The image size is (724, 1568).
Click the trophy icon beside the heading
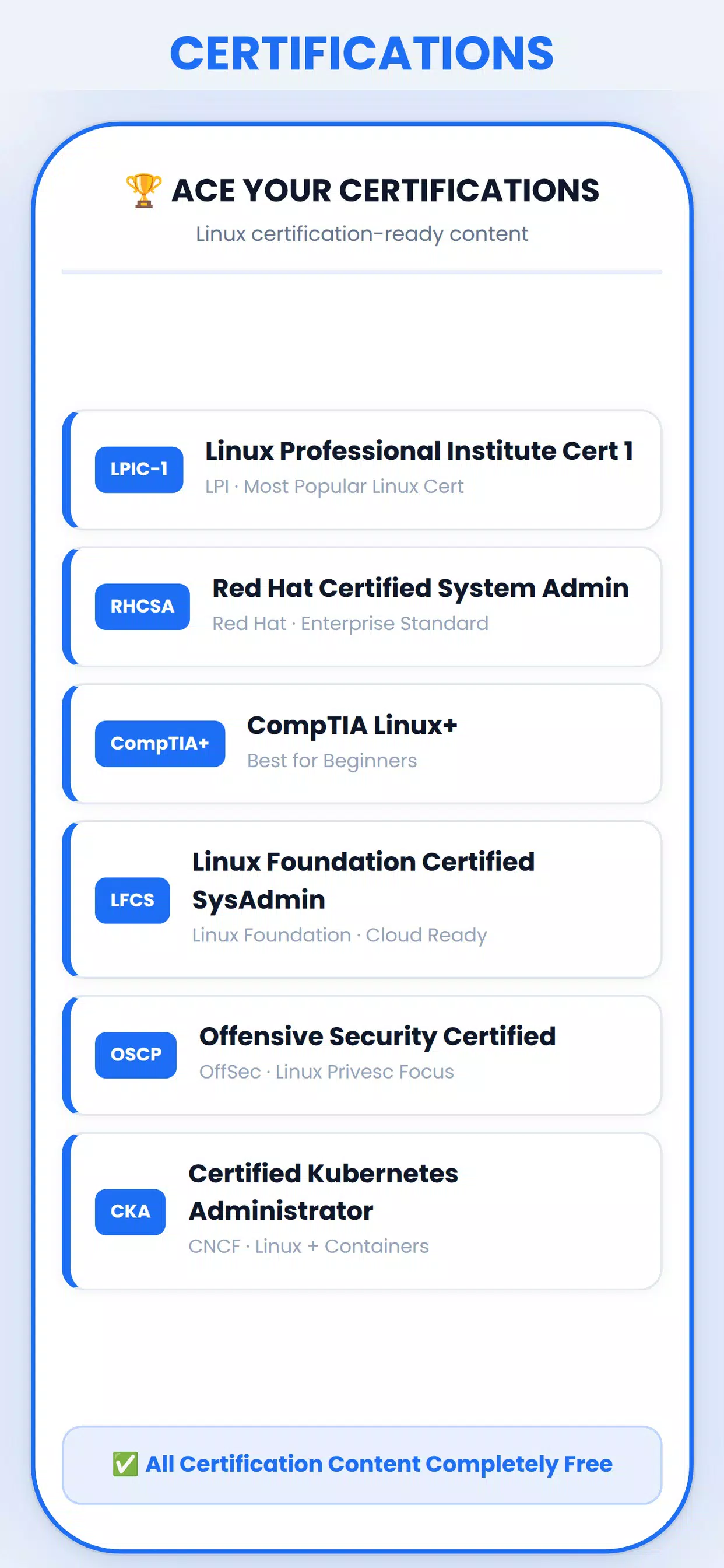point(143,191)
